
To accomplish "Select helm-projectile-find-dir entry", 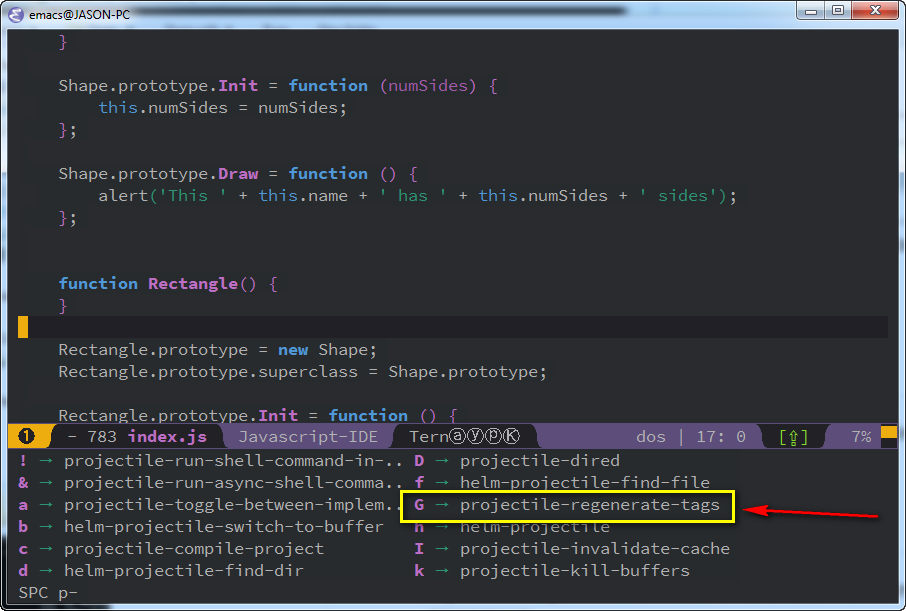I will (x=184, y=571).
